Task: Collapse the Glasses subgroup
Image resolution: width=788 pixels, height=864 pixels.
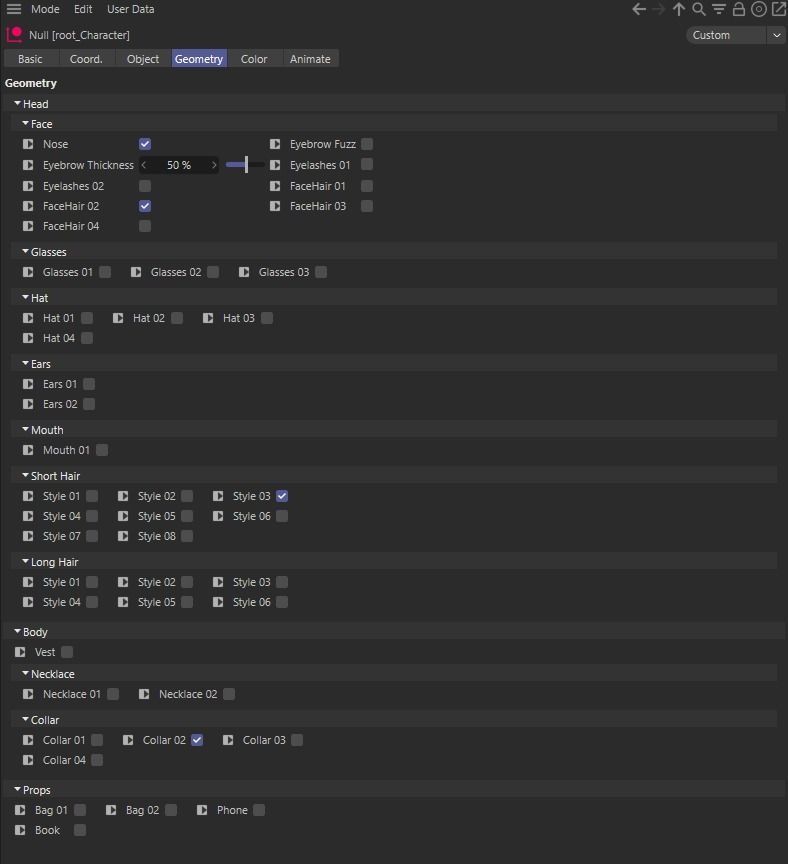Action: pyautogui.click(x=25, y=251)
